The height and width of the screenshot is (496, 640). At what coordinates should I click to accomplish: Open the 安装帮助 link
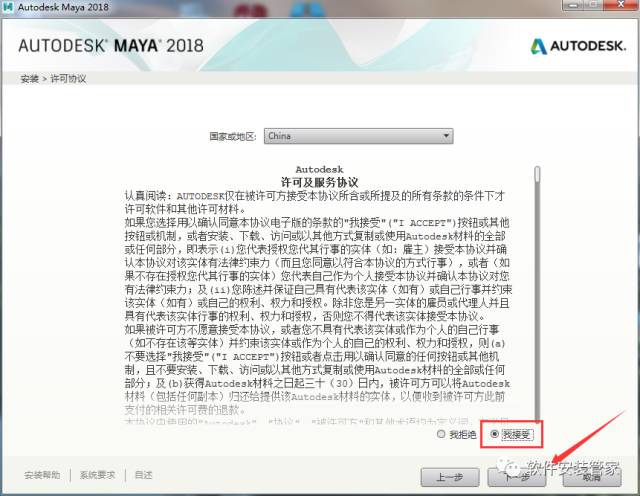click(42, 475)
